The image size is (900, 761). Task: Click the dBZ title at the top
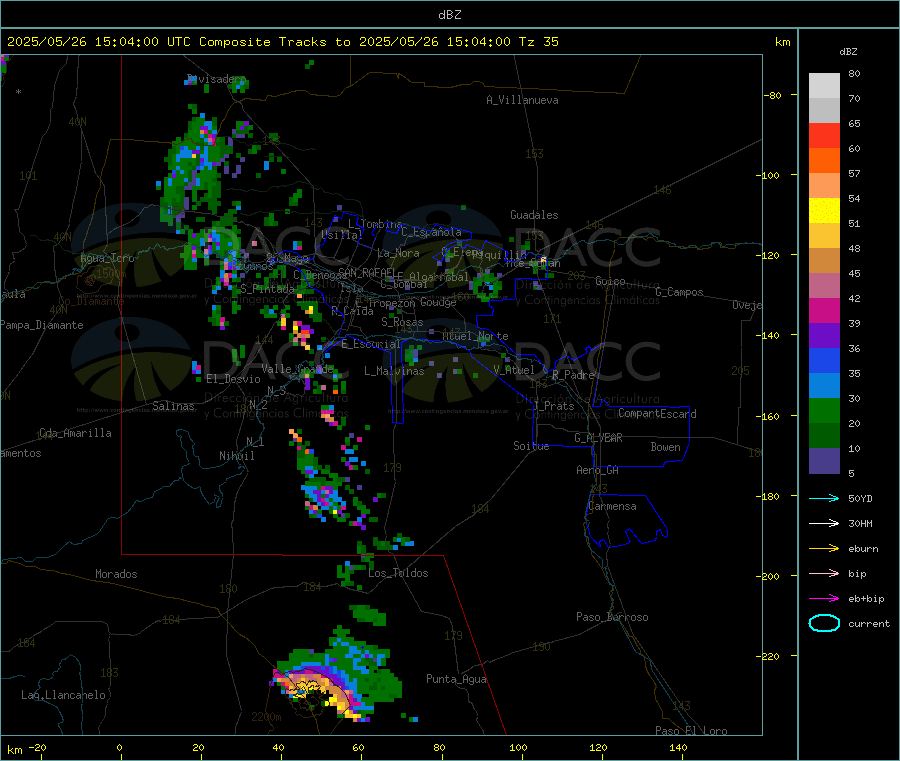pyautogui.click(x=449, y=15)
